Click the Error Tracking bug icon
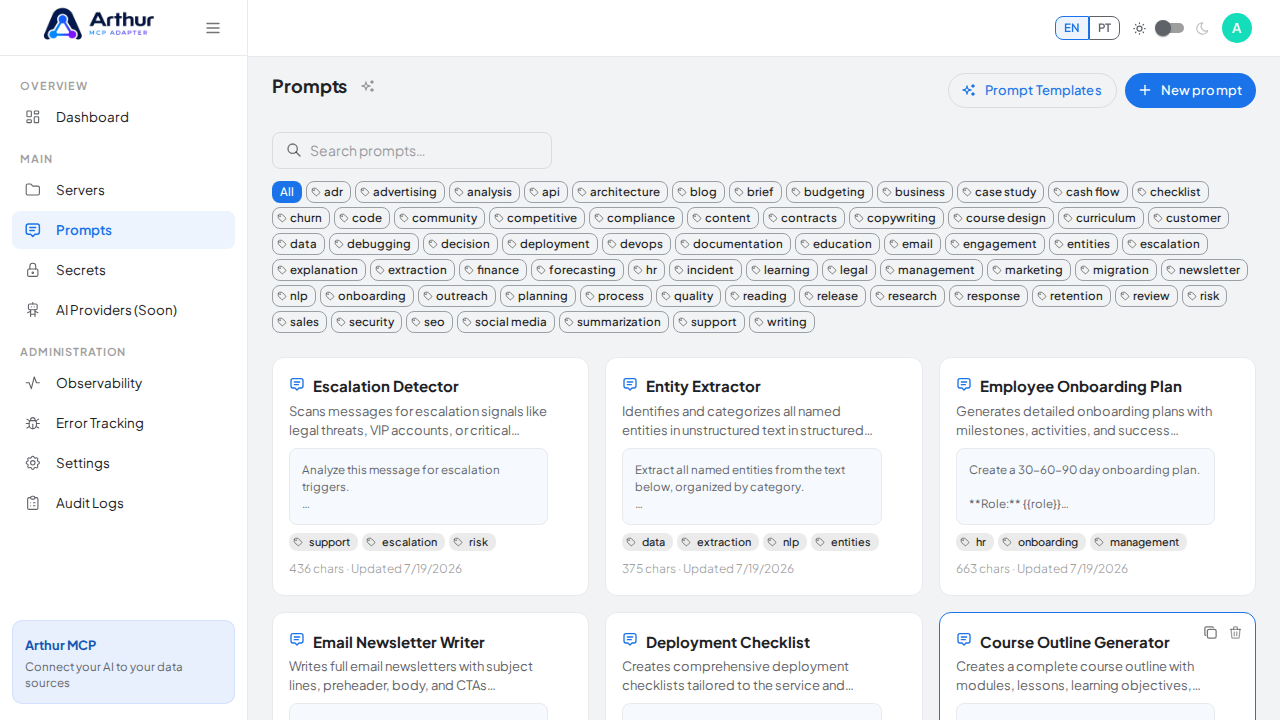The height and width of the screenshot is (720, 1280). point(33,423)
